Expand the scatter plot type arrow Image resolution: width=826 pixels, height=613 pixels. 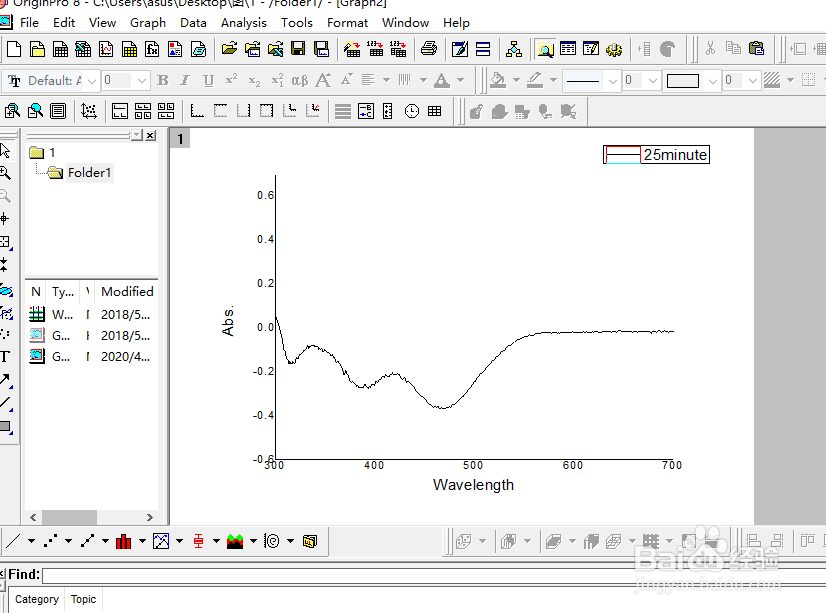(68, 541)
